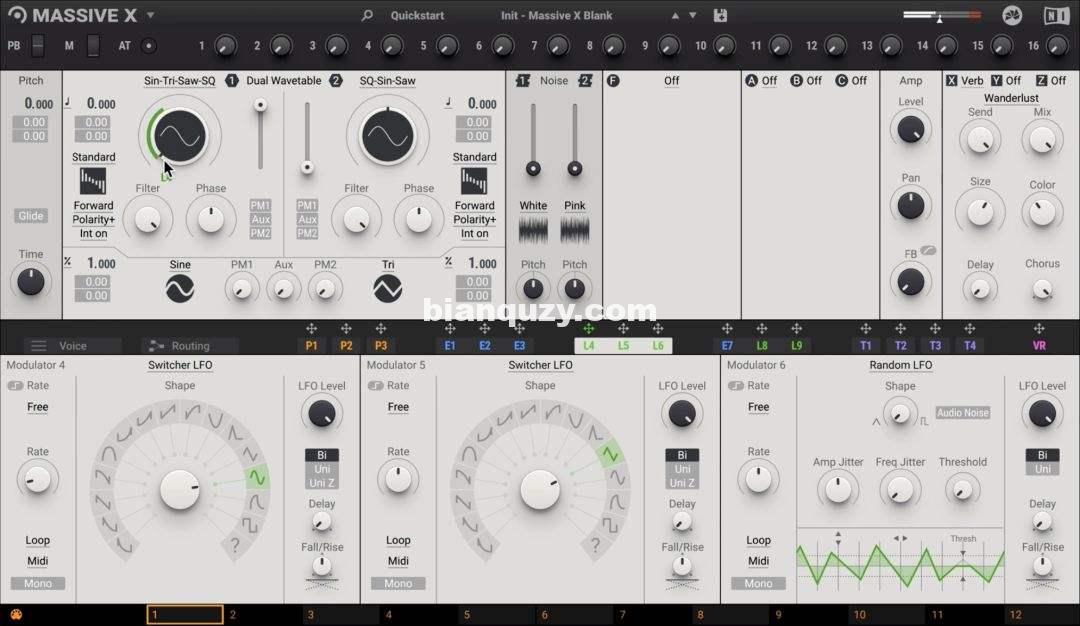The image size is (1080, 626).
Task: Click the search magnifier icon in header
Action: coord(367,16)
